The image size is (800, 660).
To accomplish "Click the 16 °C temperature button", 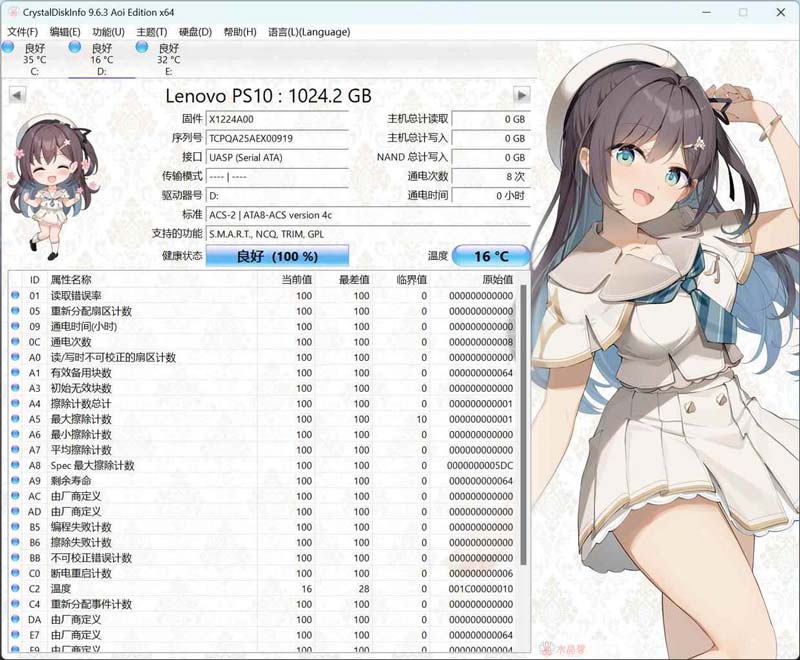I will [x=491, y=256].
